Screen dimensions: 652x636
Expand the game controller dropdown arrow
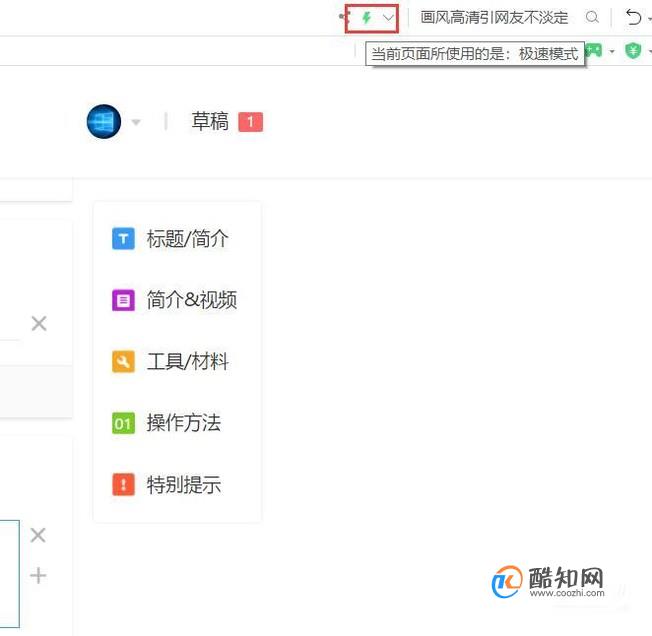[612, 52]
